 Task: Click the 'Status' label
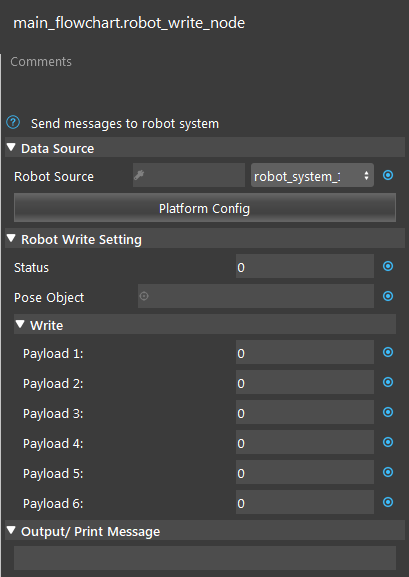(x=31, y=268)
